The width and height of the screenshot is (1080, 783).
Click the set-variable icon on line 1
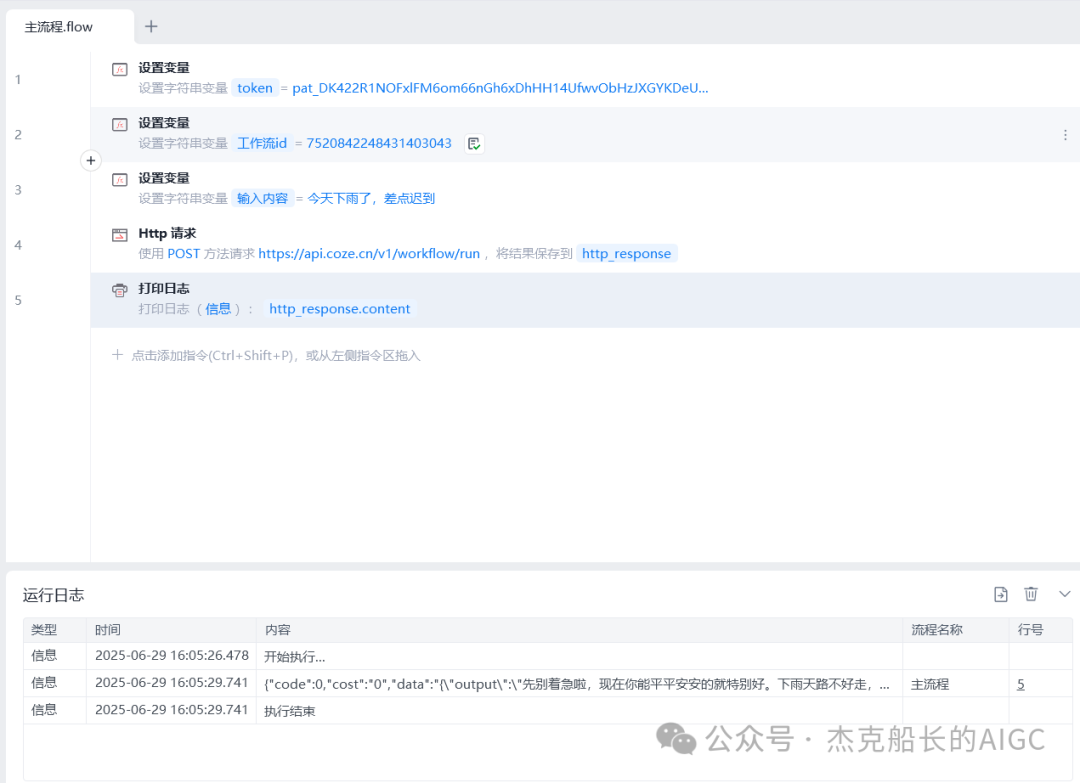click(120, 69)
